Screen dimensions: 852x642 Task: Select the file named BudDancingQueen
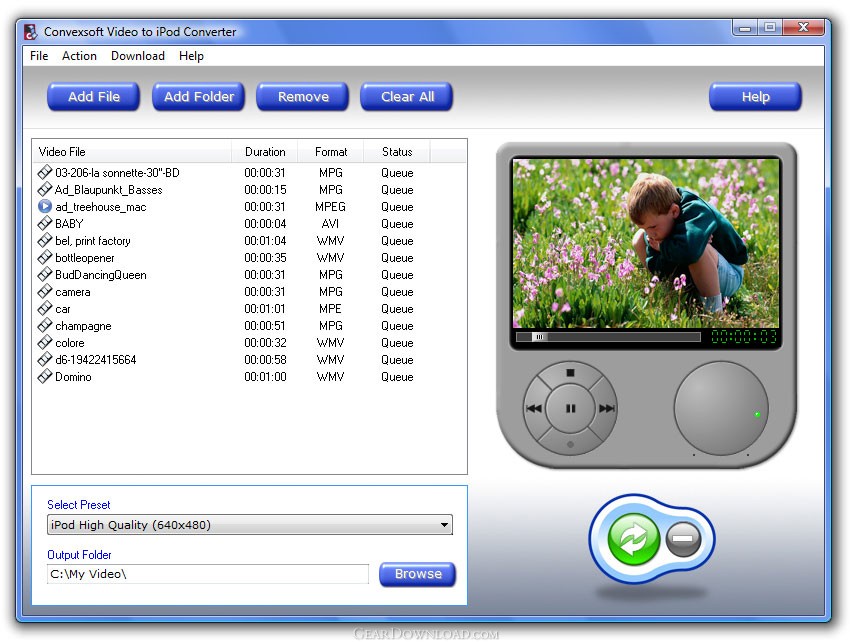(101, 275)
